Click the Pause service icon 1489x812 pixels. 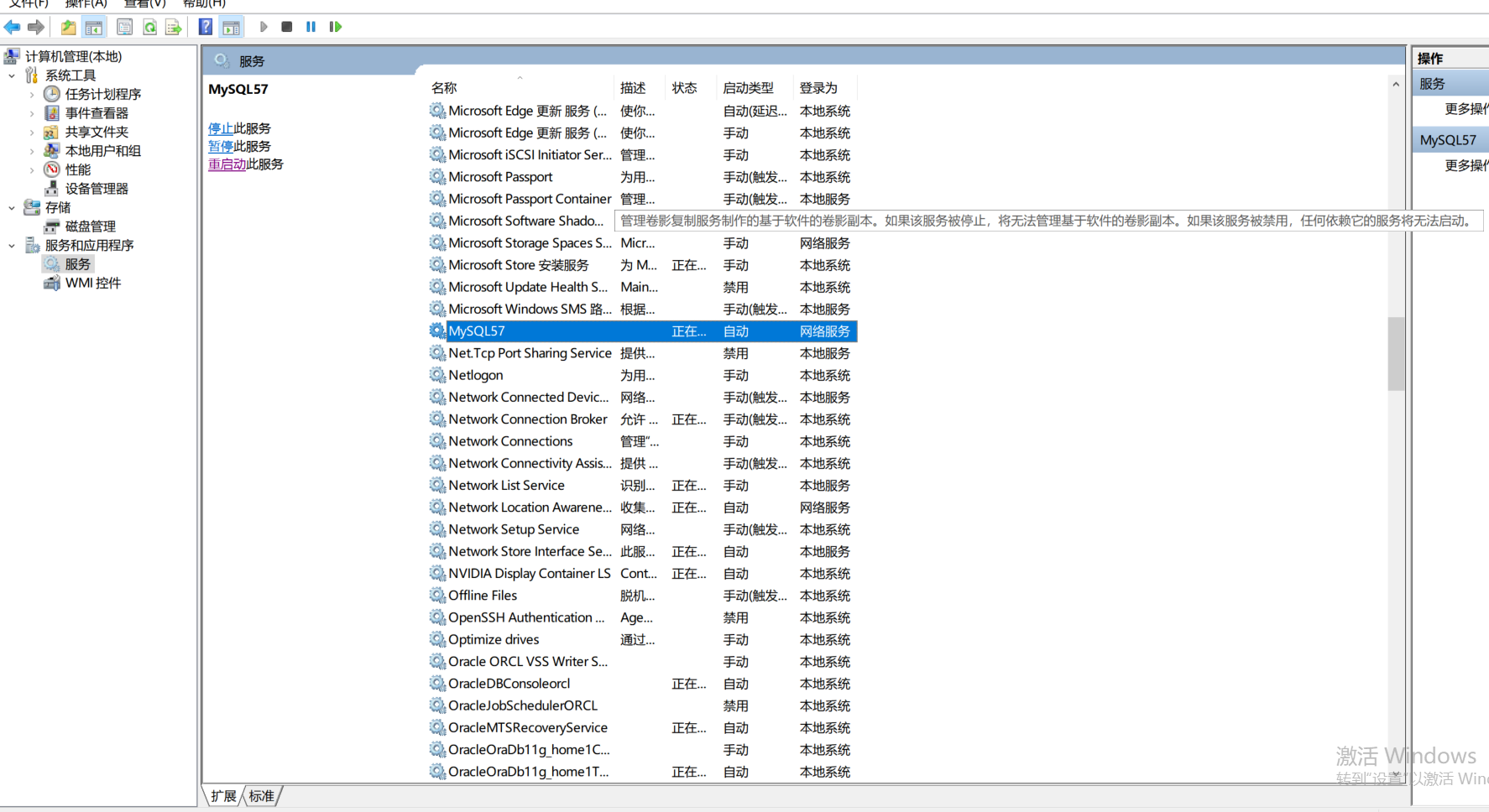[311, 27]
